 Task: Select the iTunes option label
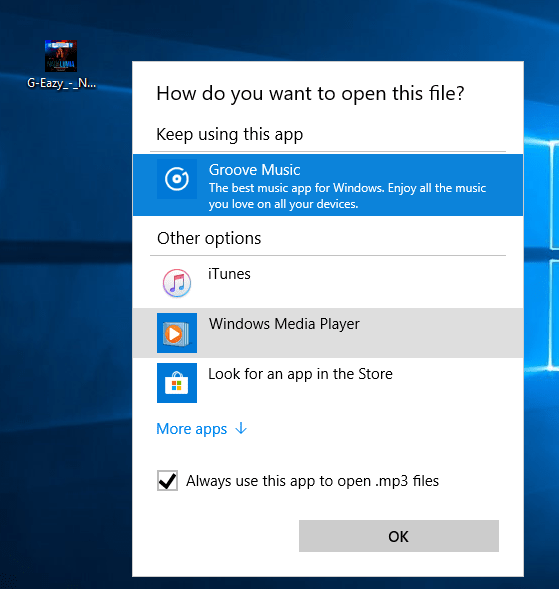coord(229,274)
